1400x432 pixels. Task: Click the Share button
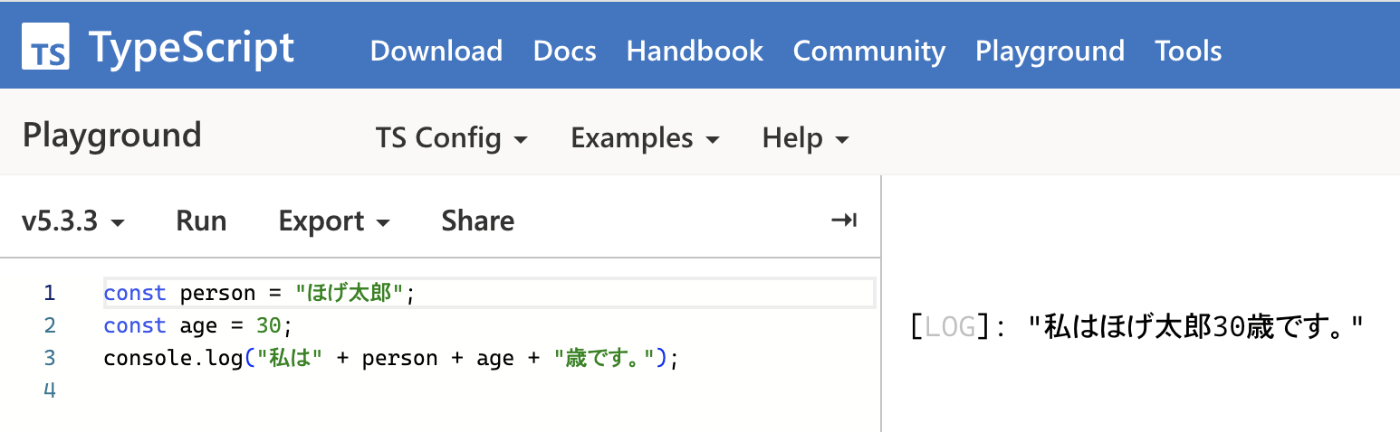pyautogui.click(x=478, y=221)
